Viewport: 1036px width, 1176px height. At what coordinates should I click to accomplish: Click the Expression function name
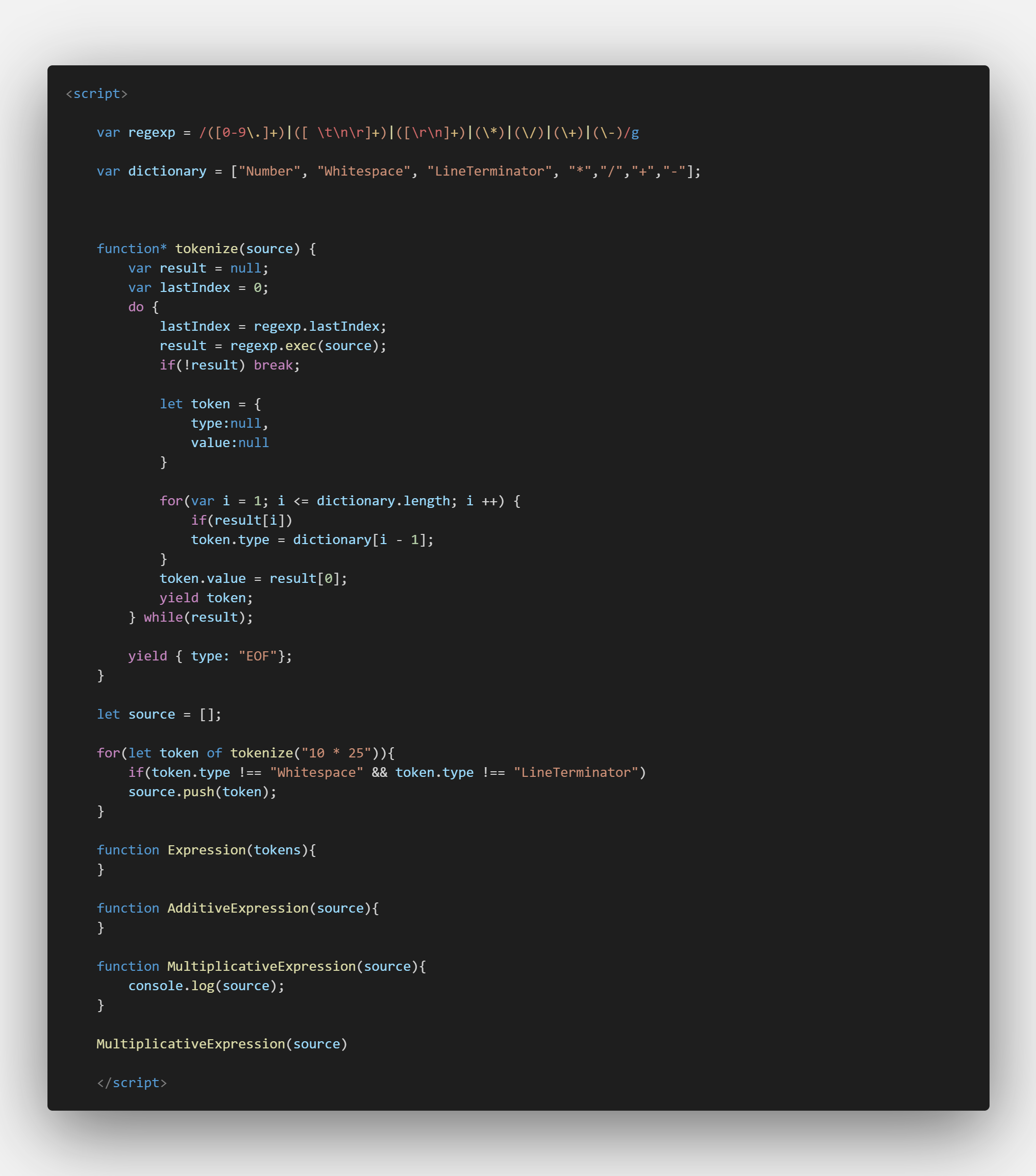pos(207,850)
